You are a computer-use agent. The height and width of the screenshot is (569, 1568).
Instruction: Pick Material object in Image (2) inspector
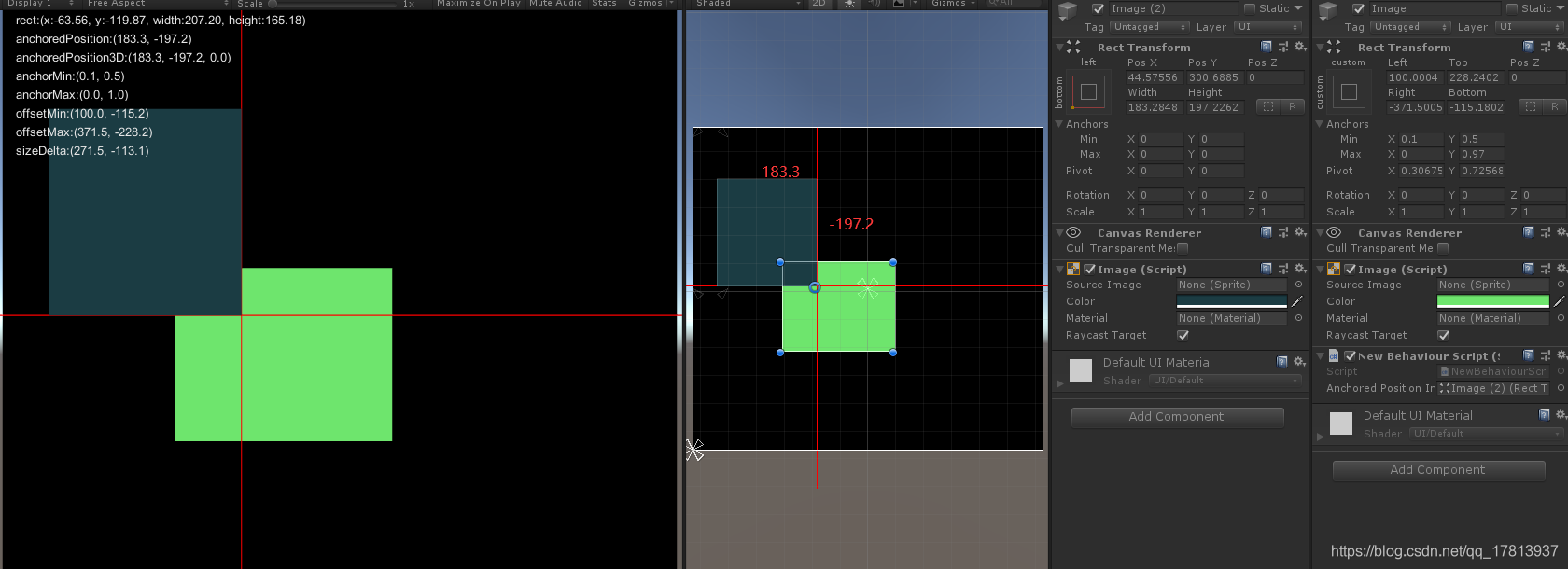(x=1298, y=318)
